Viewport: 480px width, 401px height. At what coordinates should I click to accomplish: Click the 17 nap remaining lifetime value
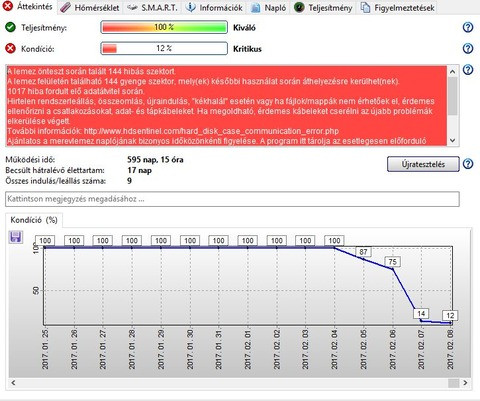[x=139, y=170]
